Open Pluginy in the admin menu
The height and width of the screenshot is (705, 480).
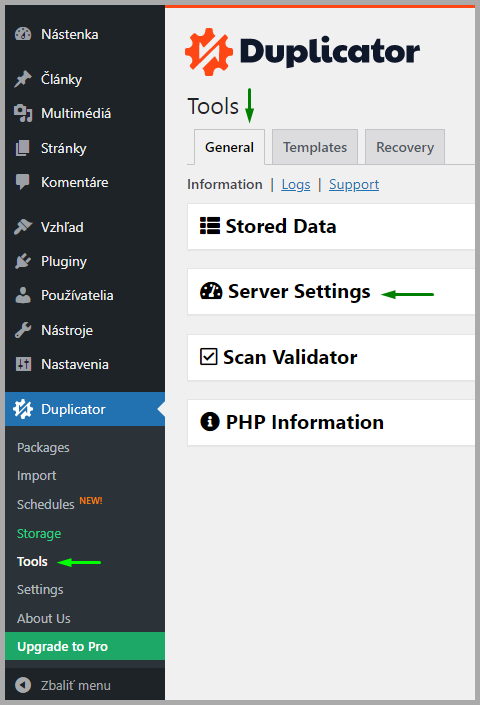coord(85,261)
